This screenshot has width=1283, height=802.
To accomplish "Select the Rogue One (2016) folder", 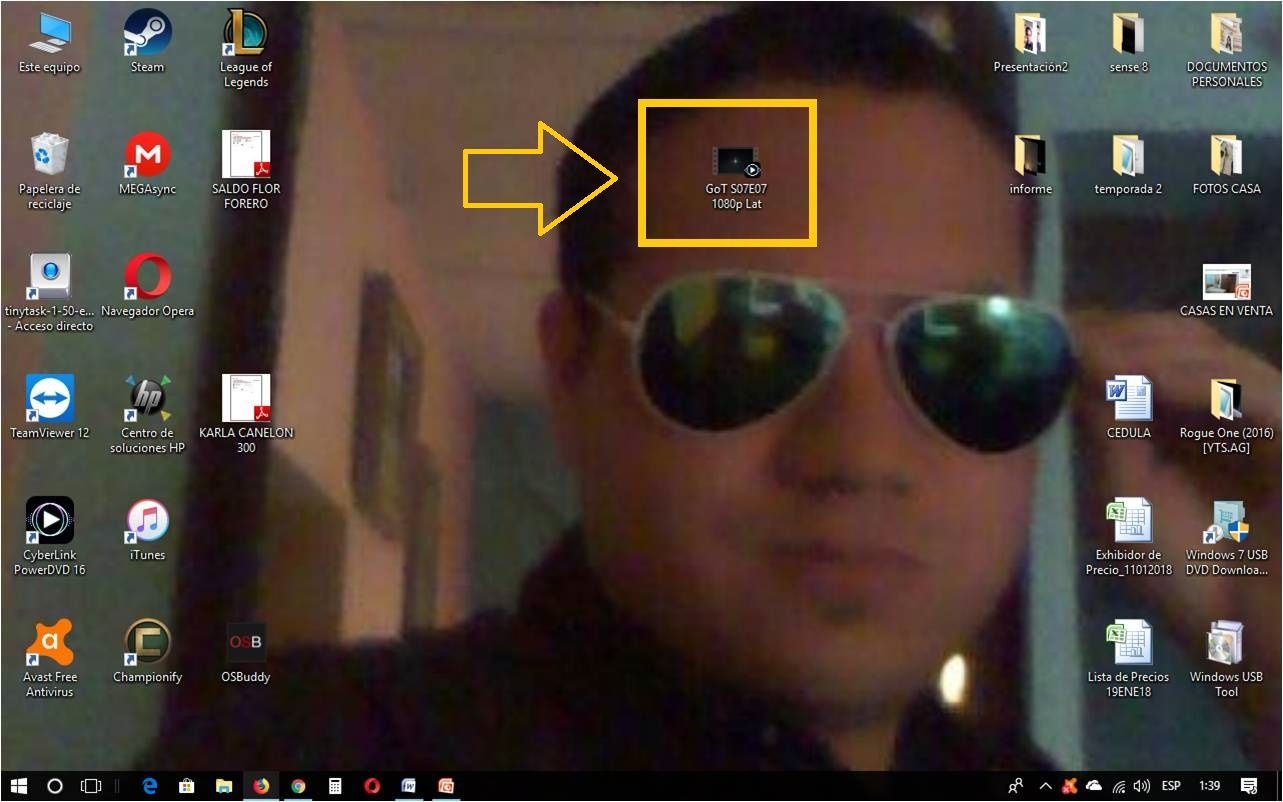I will click(1226, 416).
